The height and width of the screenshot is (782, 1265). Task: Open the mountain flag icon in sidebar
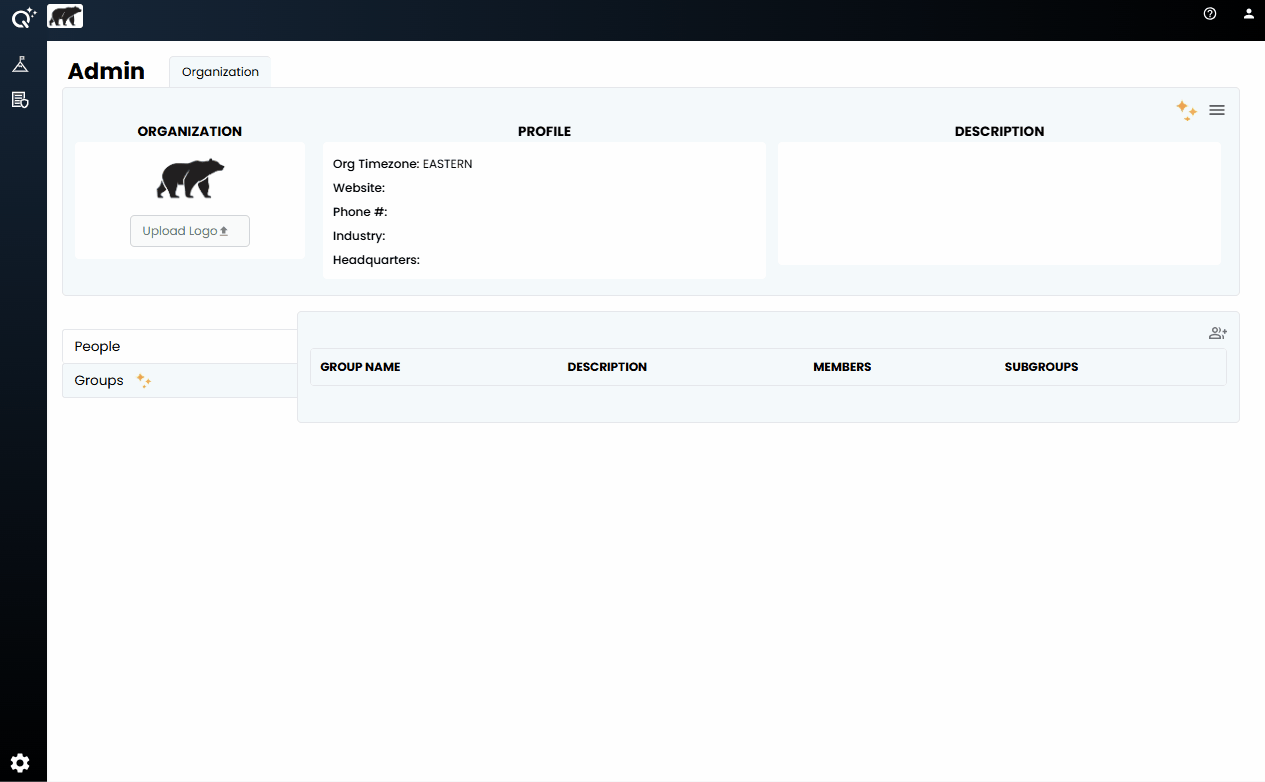pyautogui.click(x=20, y=65)
